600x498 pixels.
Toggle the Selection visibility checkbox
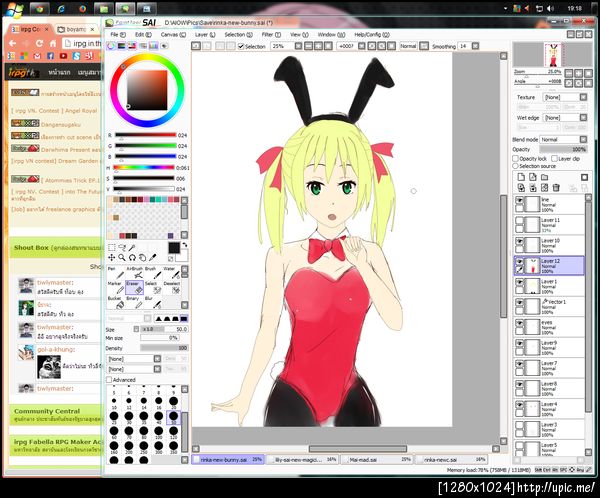coord(241,46)
